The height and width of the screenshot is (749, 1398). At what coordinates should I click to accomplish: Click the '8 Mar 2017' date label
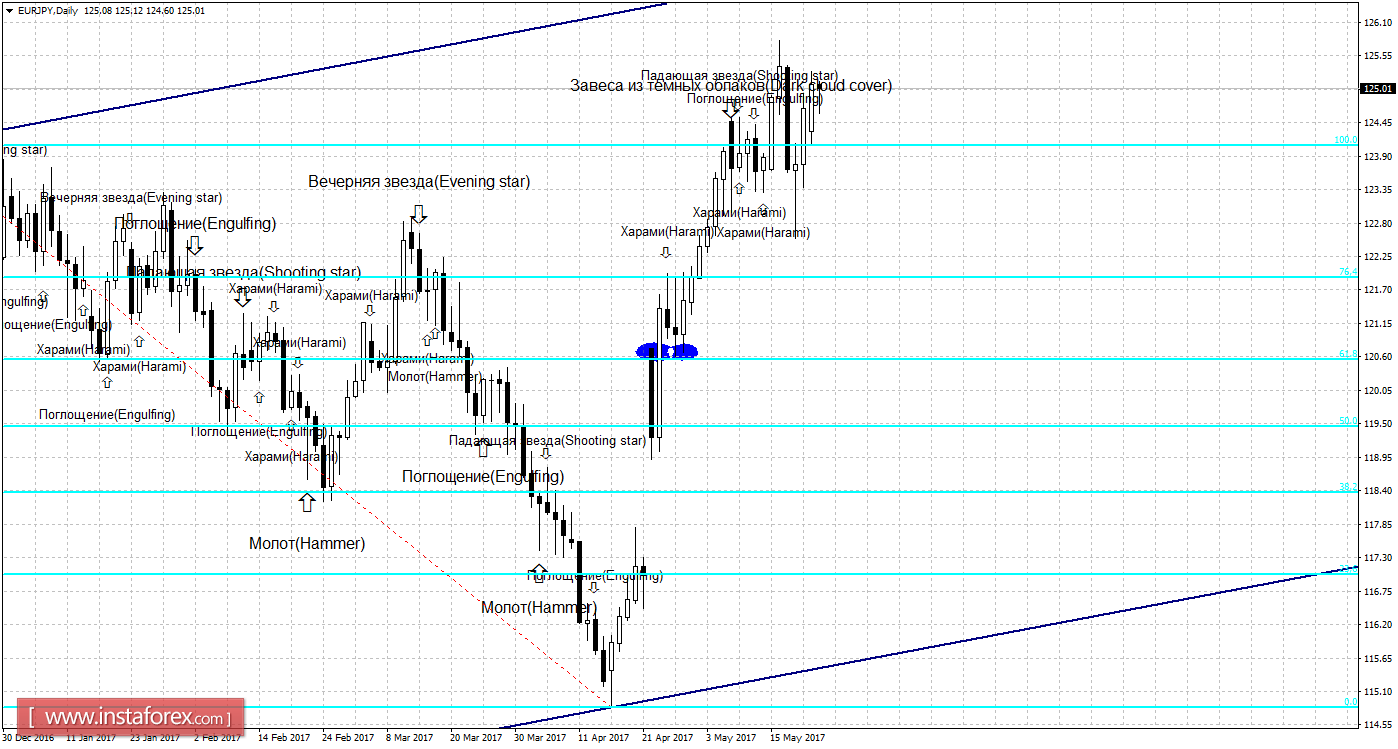point(410,738)
